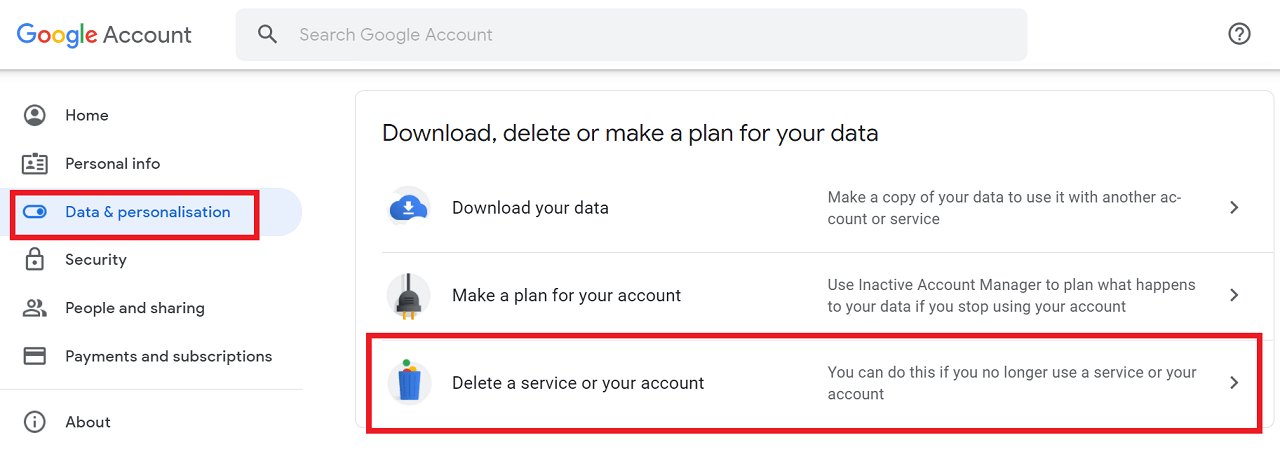Expand the Download your data chevron
This screenshot has height=454, width=1280.
(x=1234, y=208)
